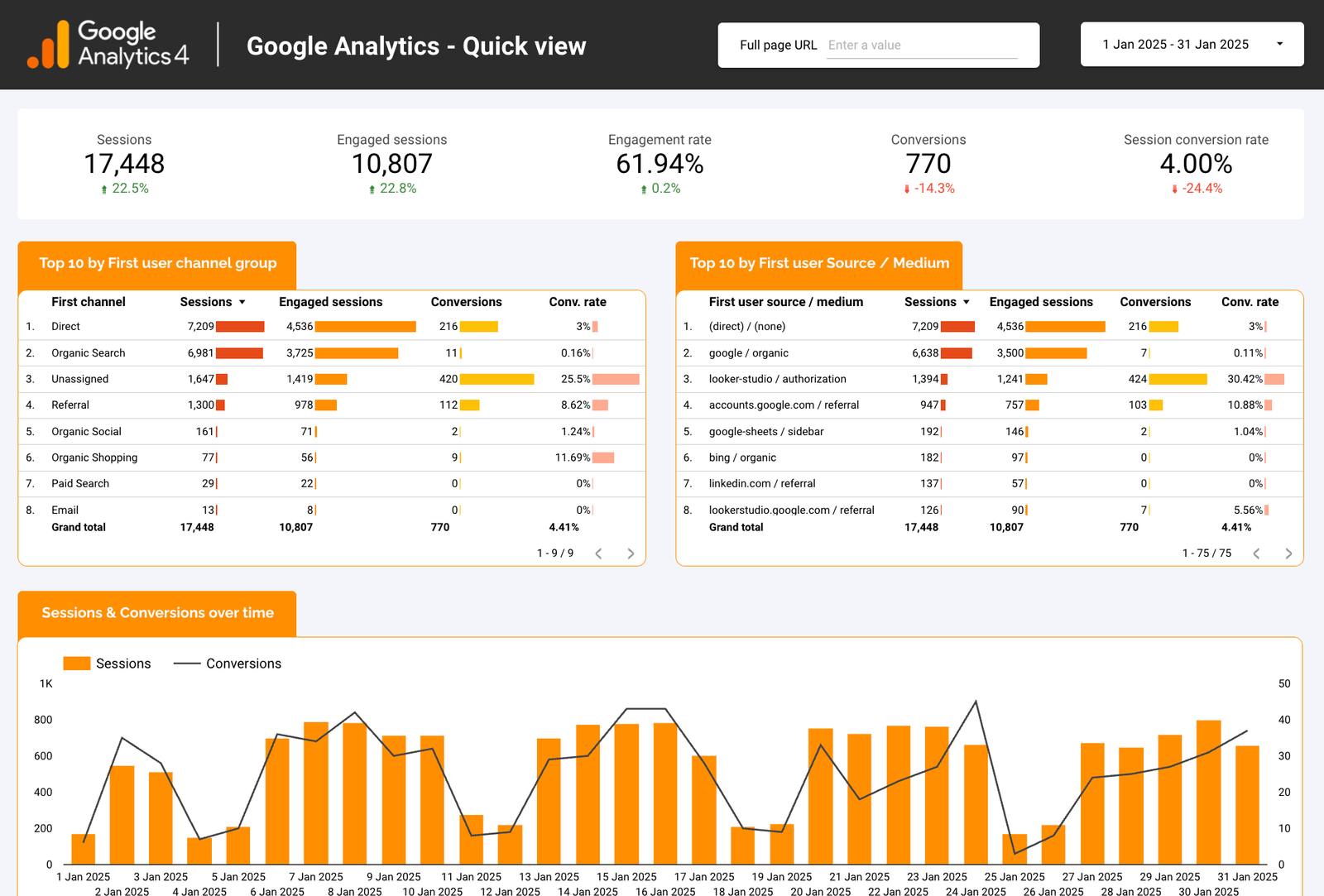Screen dimensions: 1324x896
Task: Select the Paid Search row
Action: tap(332, 484)
